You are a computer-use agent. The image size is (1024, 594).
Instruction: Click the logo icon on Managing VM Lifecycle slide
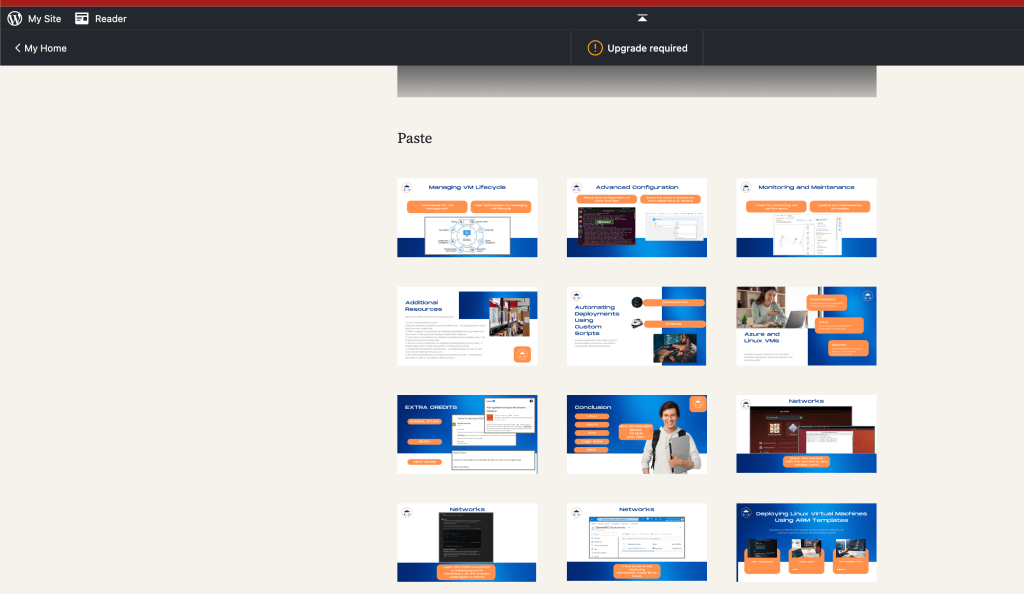click(x=407, y=187)
